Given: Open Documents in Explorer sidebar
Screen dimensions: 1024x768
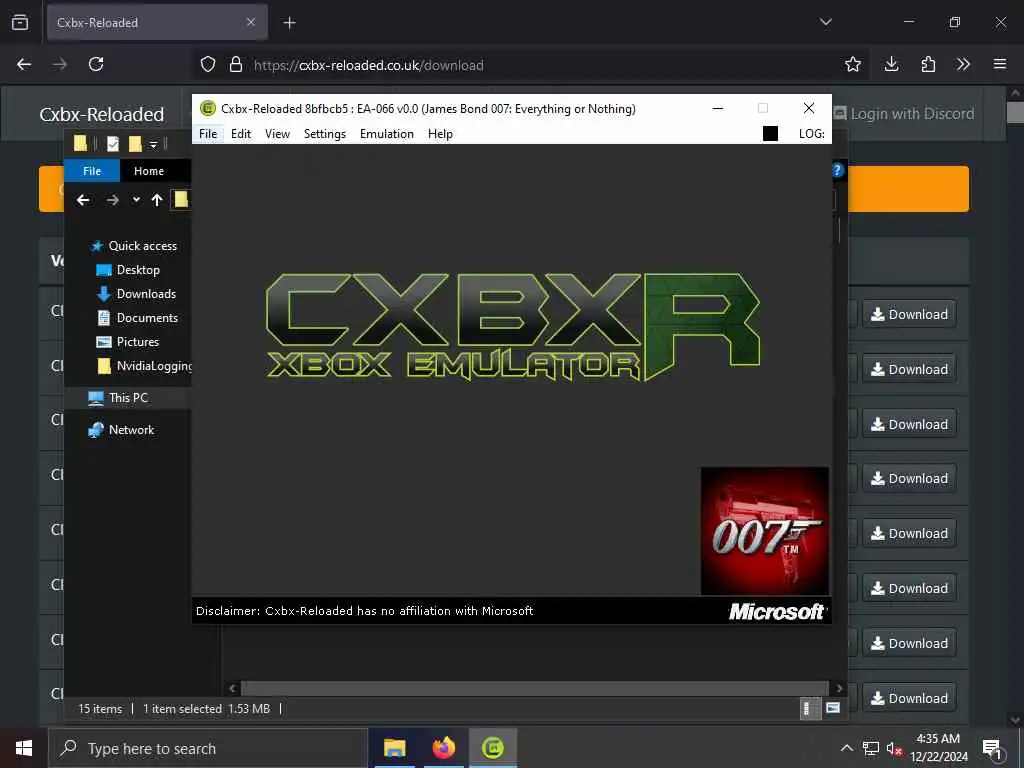Looking at the screenshot, I should (x=147, y=318).
